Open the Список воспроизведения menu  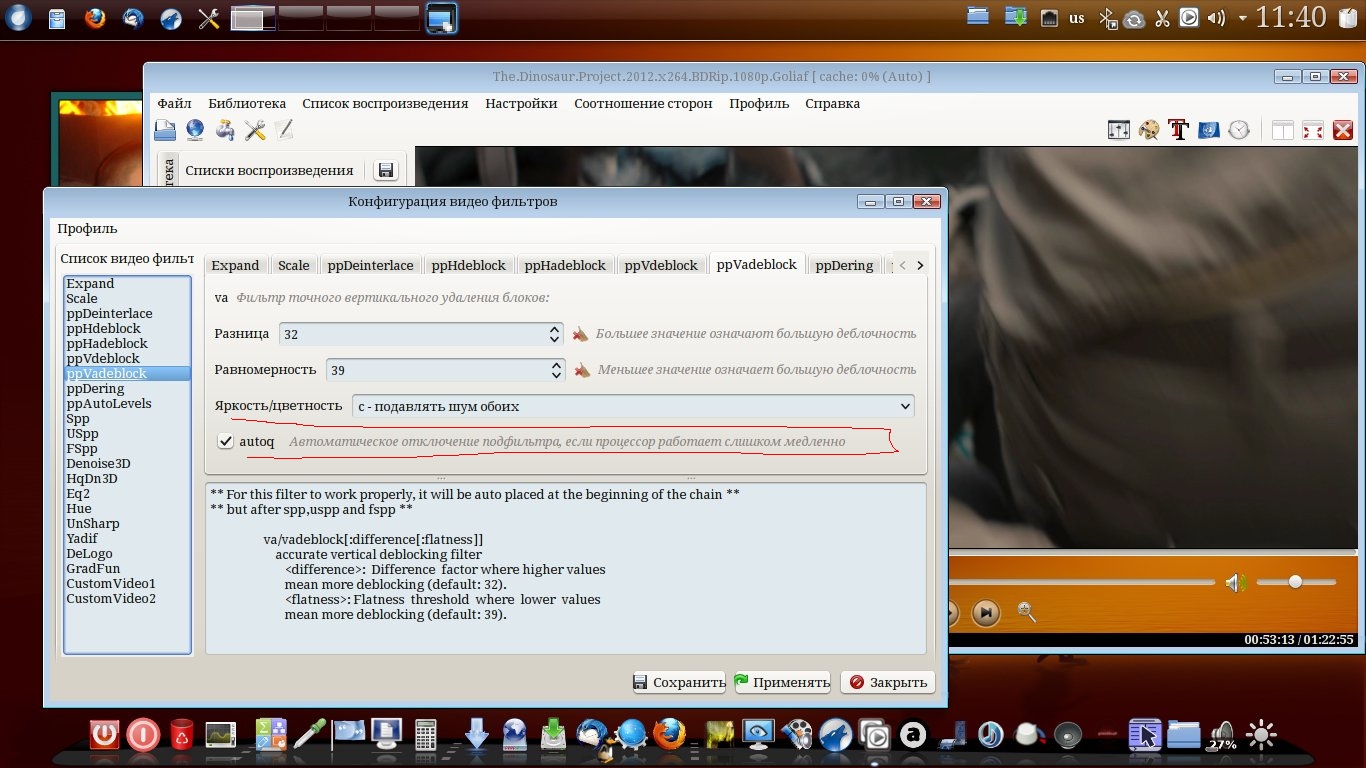tap(385, 104)
